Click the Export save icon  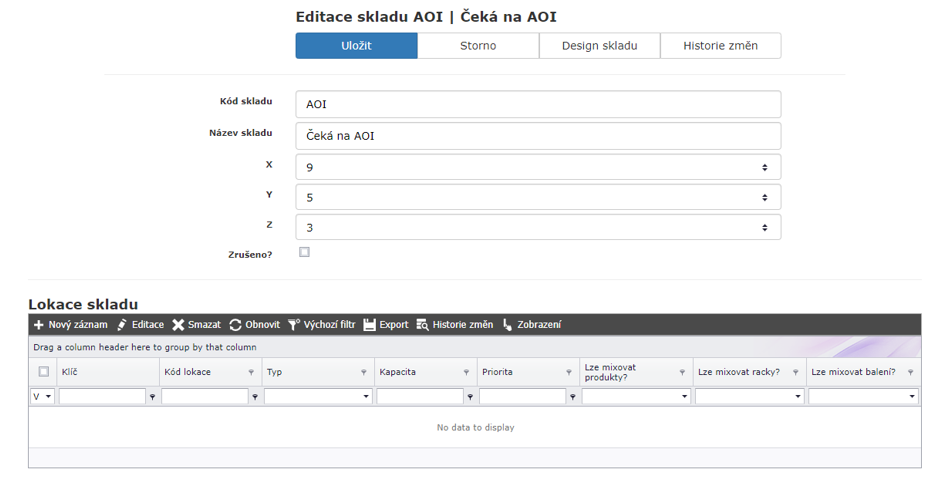(x=369, y=325)
